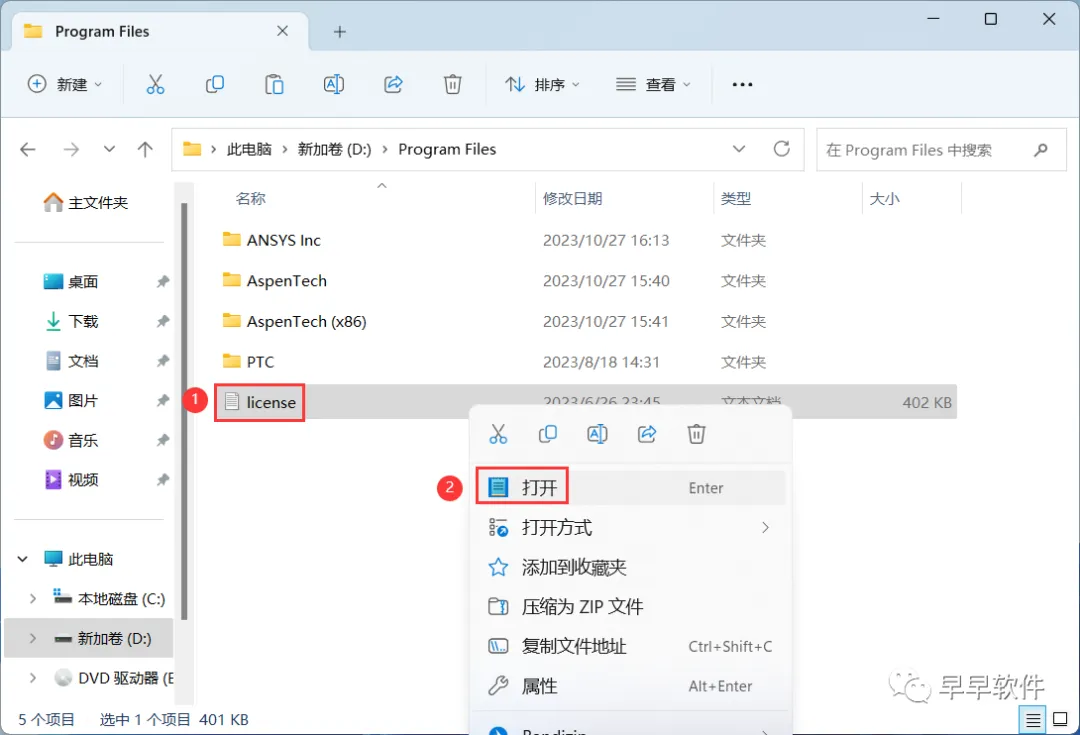Go back with the left arrow
Image resolution: width=1080 pixels, height=735 pixels.
28,149
